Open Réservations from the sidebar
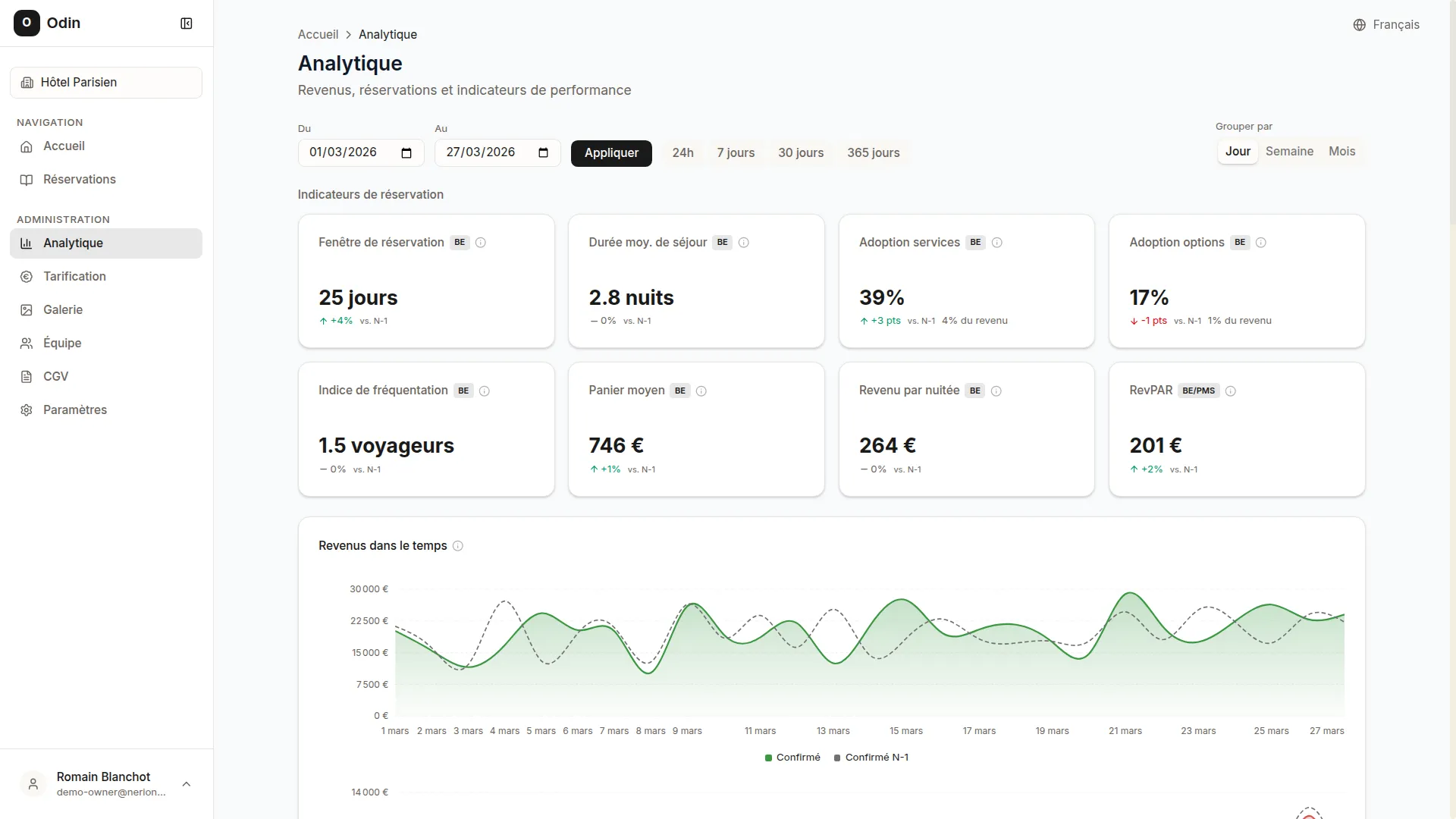Viewport: 1456px width, 819px height. (x=79, y=179)
